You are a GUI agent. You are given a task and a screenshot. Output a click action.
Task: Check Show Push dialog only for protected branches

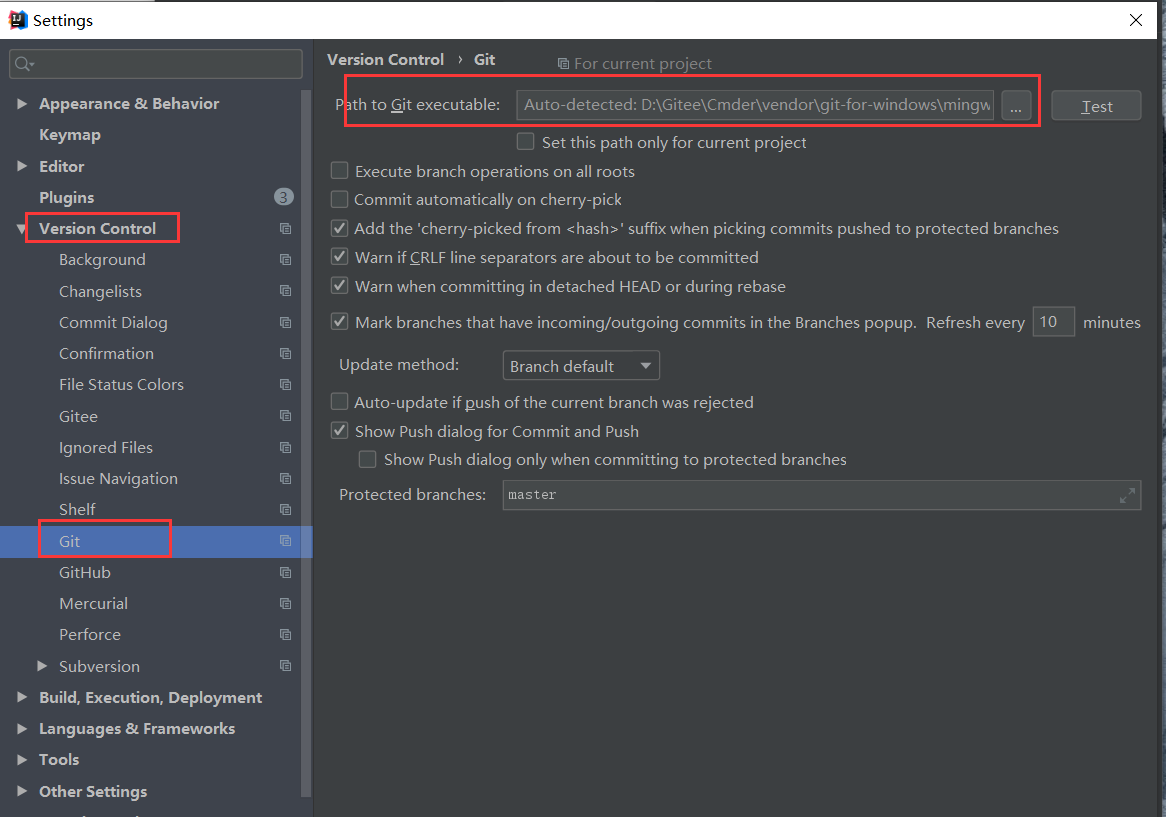pyautogui.click(x=367, y=459)
